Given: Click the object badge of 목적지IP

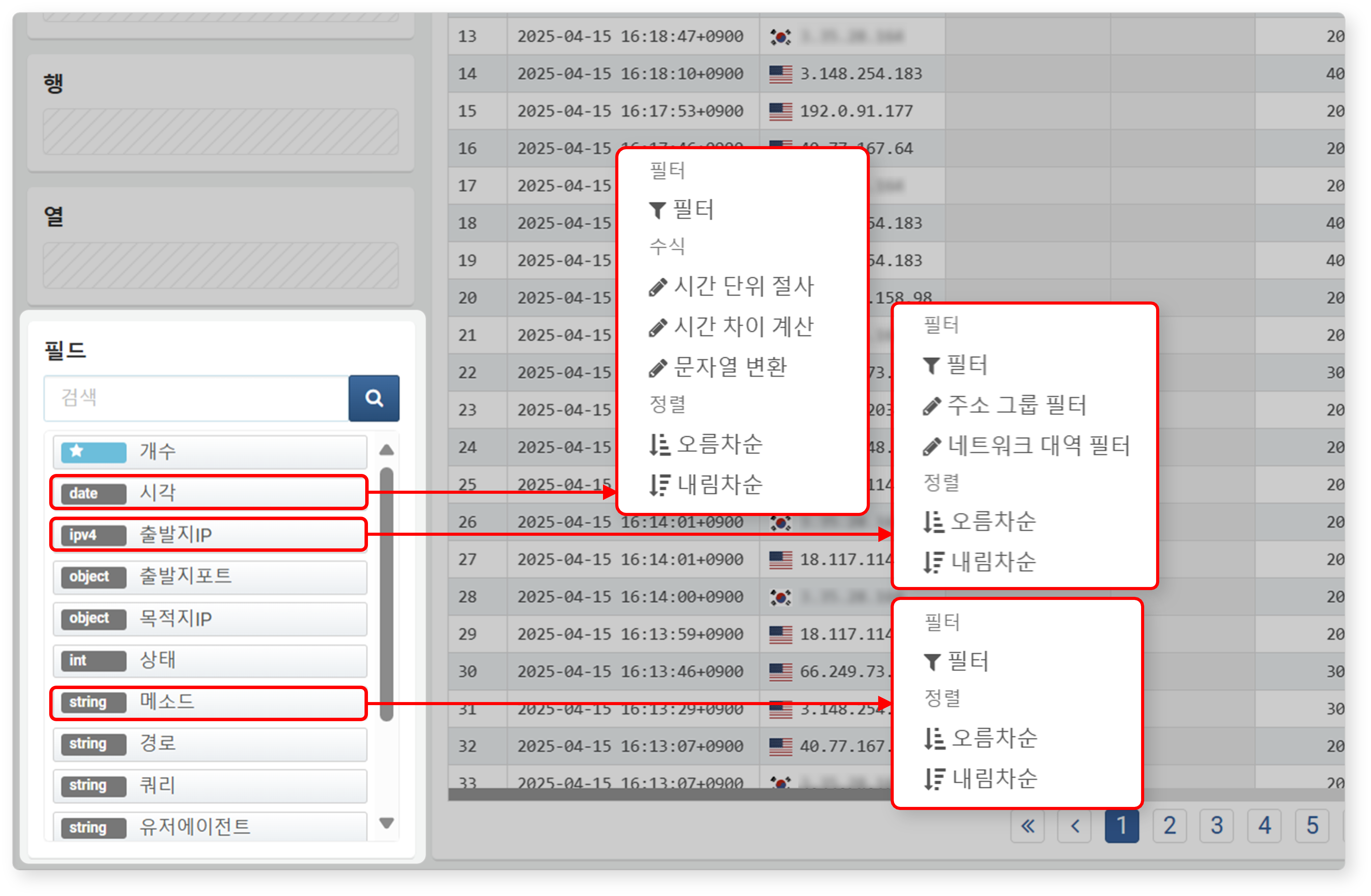Looking at the screenshot, I should pos(93,618).
